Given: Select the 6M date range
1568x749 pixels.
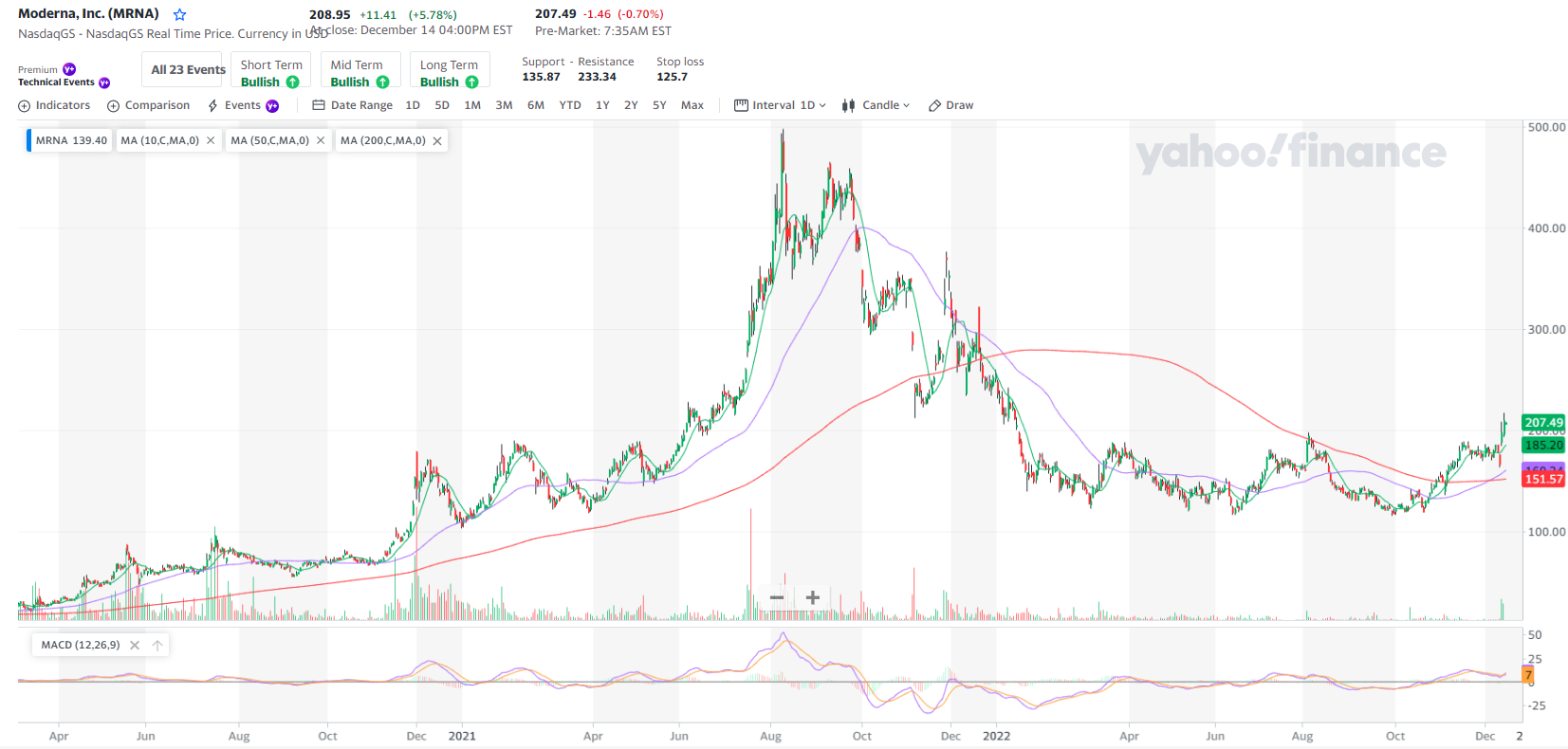Looking at the screenshot, I should tap(536, 105).
